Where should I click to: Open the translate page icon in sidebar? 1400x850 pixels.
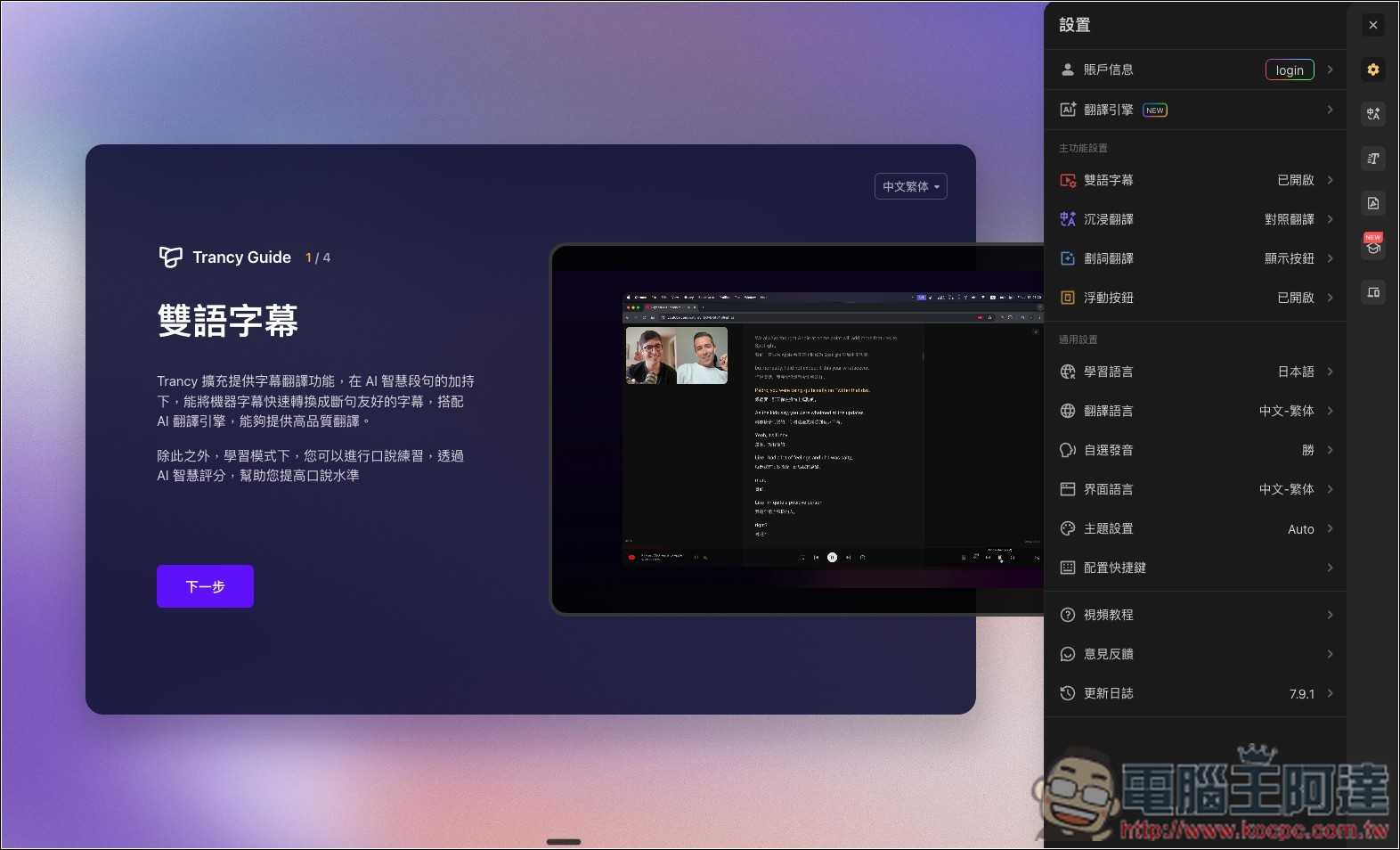[x=1373, y=114]
